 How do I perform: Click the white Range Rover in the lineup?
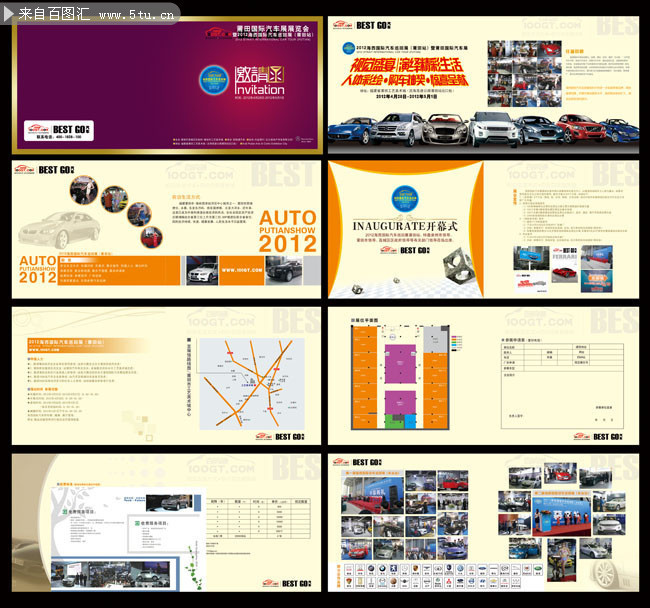point(493,129)
